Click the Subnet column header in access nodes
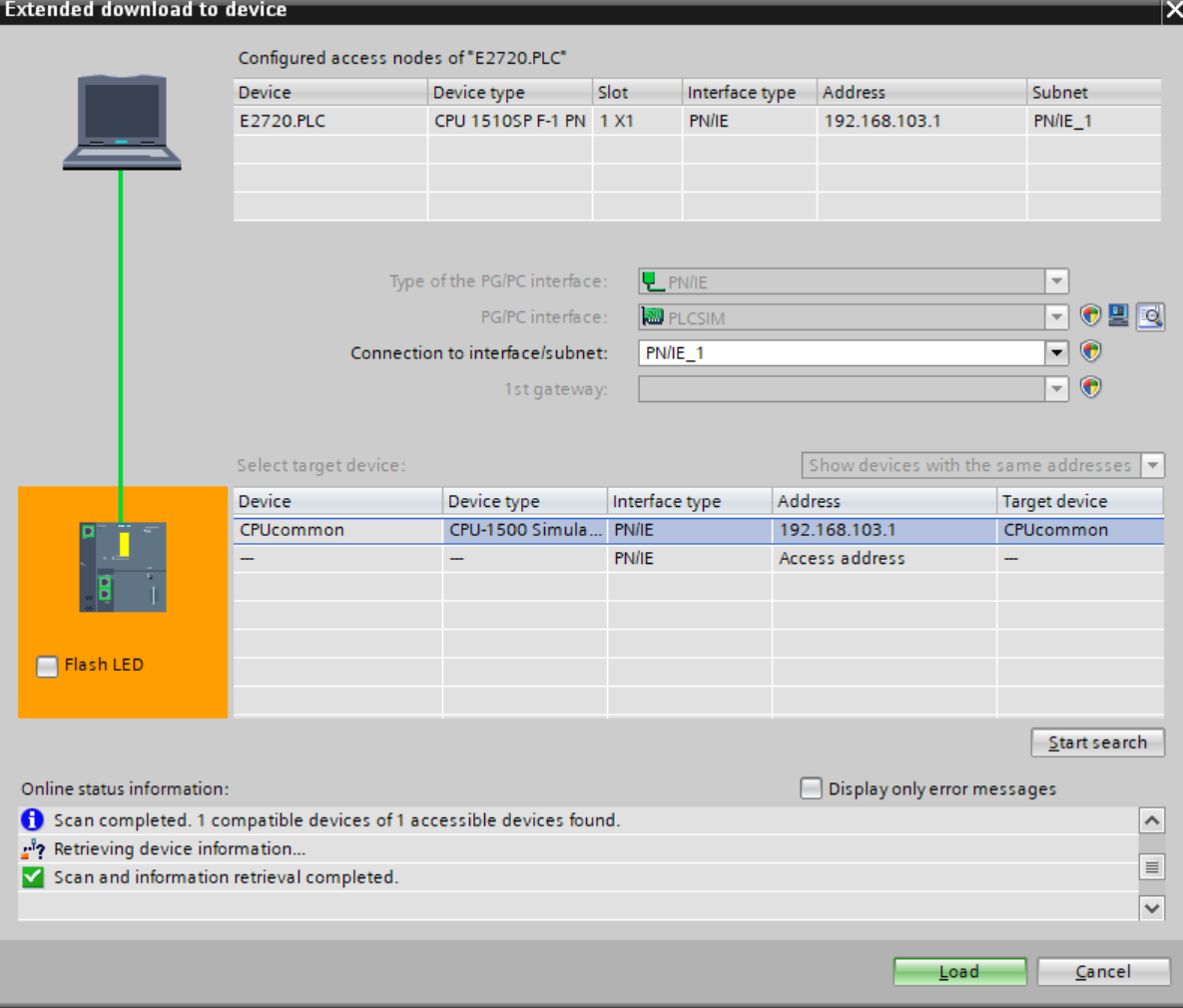The image size is (1183, 1008). pos(1092,92)
